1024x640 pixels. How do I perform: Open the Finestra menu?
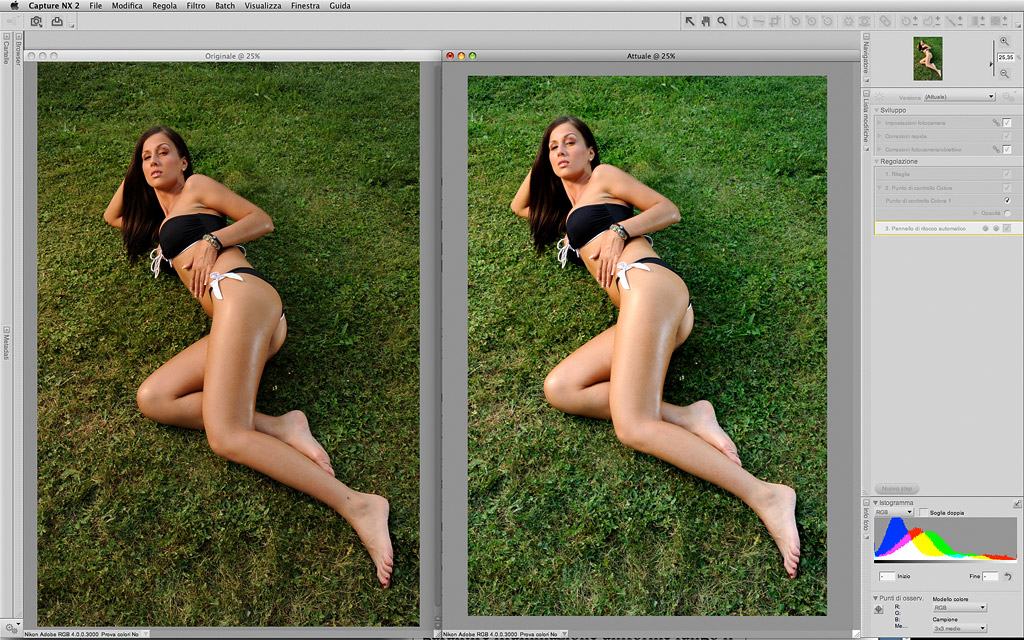coord(305,5)
